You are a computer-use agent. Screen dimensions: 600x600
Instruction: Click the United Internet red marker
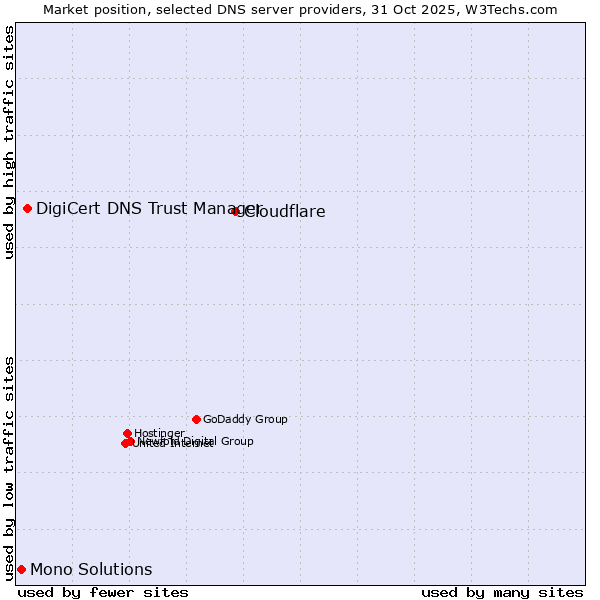[x=124, y=443]
